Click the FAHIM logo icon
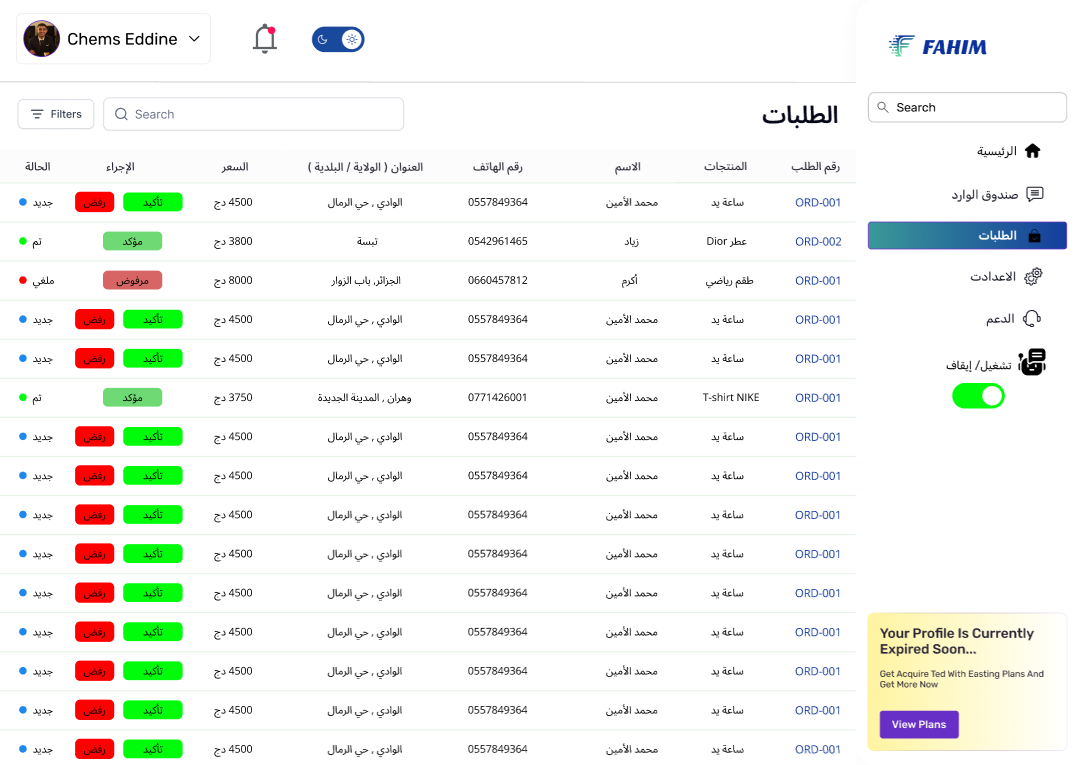 pyautogui.click(x=899, y=46)
